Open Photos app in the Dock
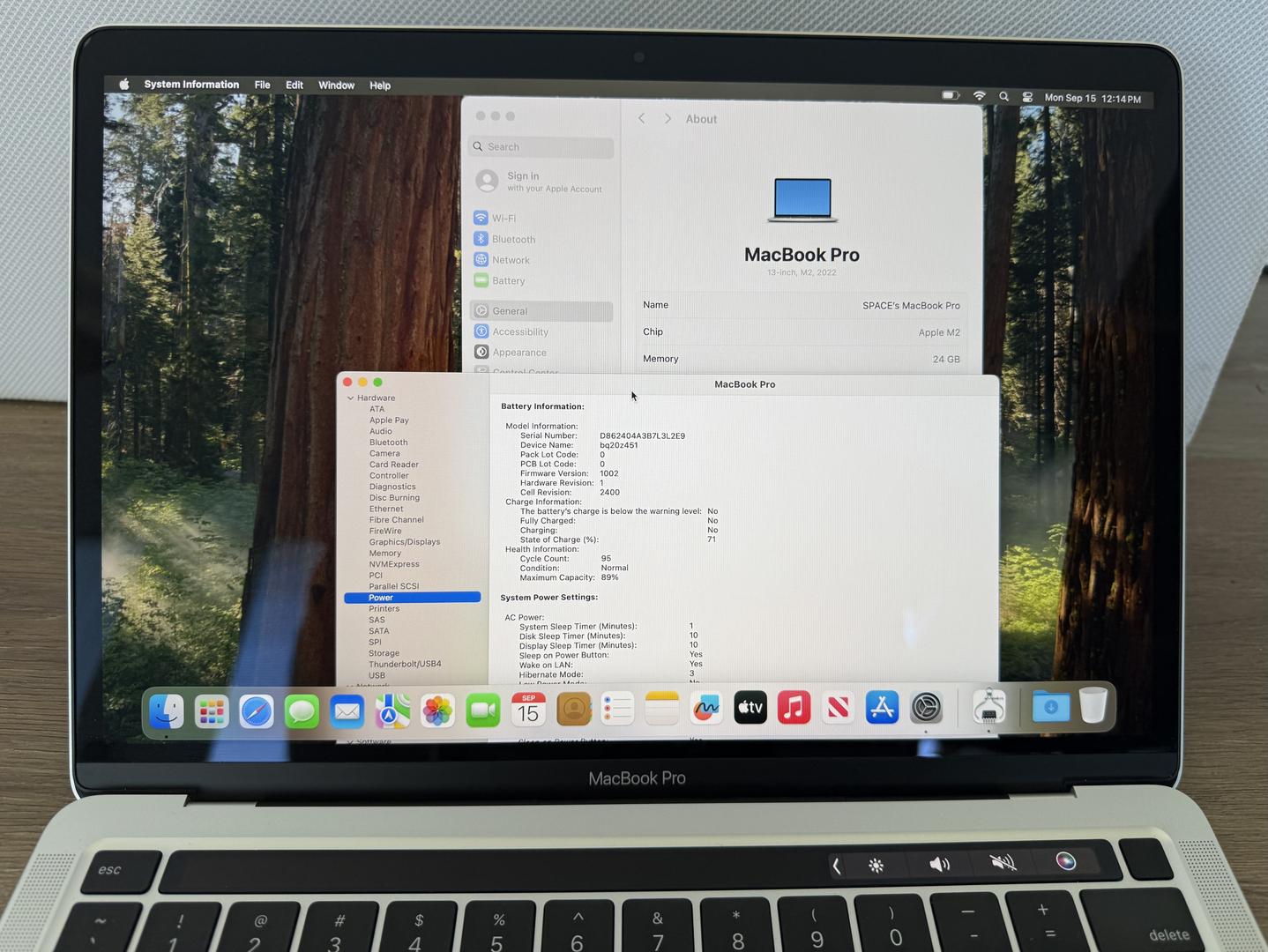 437,710
